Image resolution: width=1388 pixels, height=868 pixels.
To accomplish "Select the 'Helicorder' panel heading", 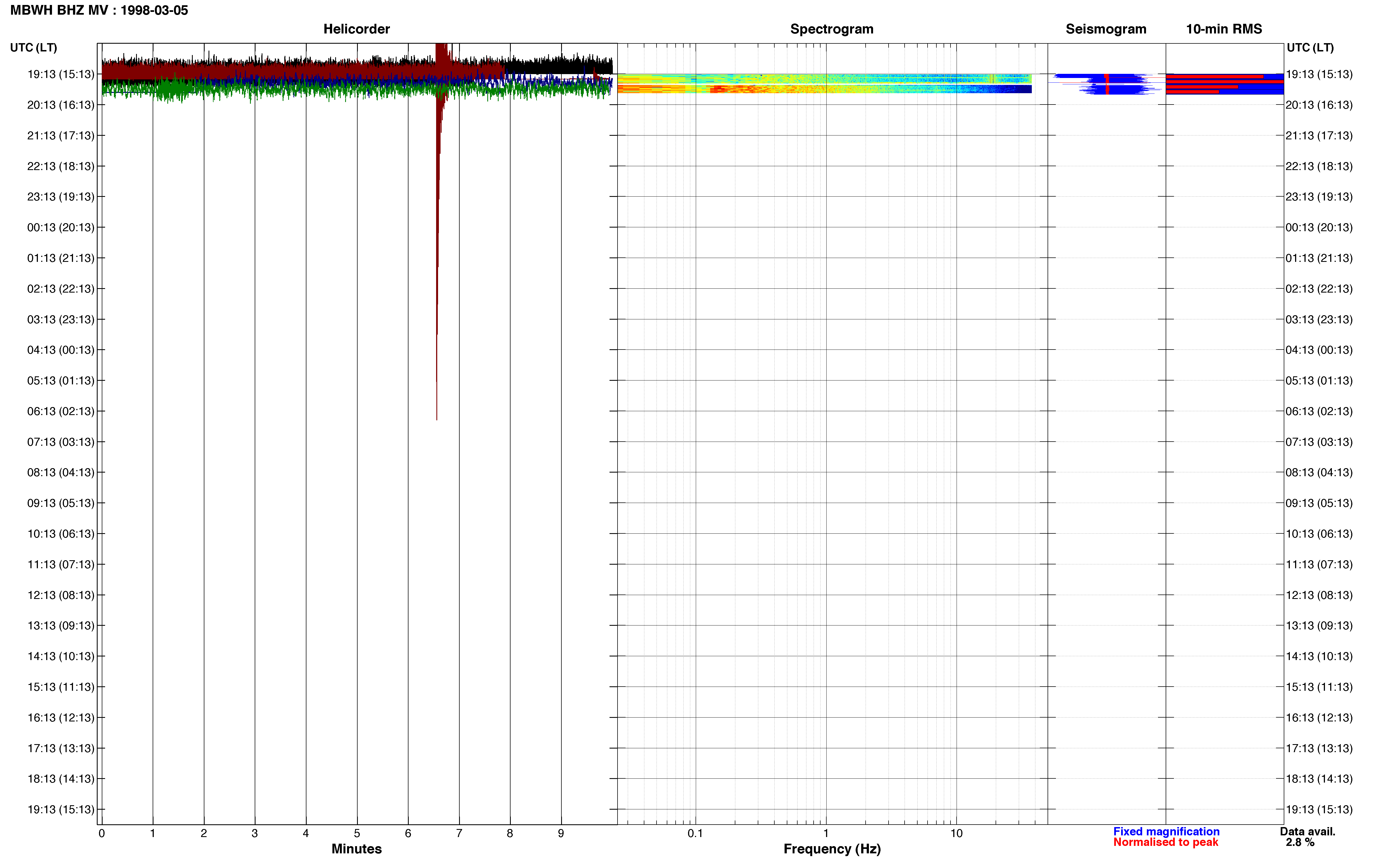I will tap(356, 29).
